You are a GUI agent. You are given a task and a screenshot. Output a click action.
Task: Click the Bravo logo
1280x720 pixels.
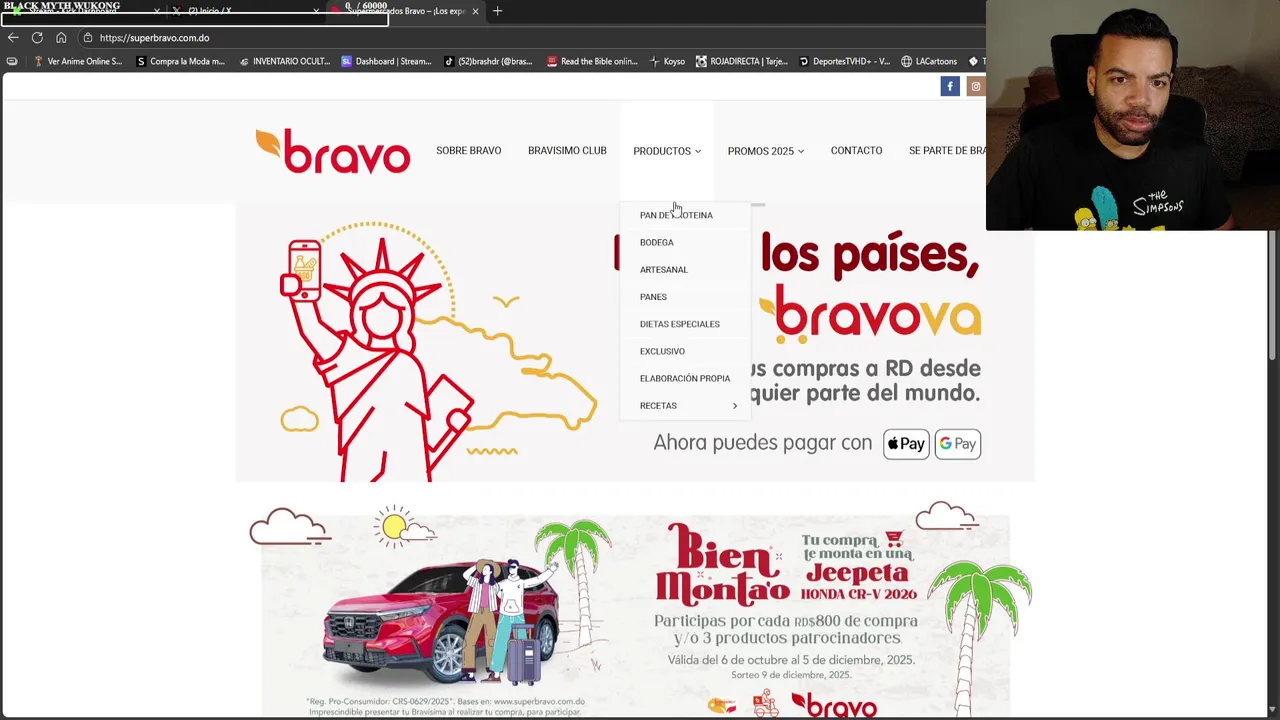pyautogui.click(x=332, y=151)
